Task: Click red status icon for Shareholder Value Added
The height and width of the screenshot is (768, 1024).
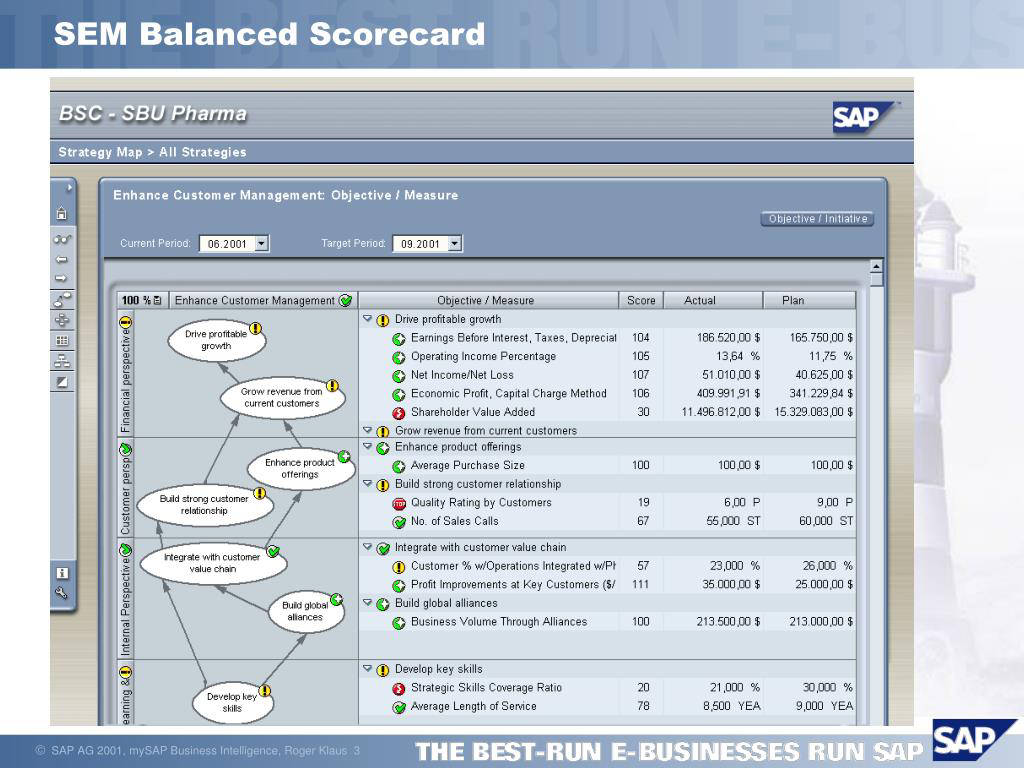Action: point(398,413)
